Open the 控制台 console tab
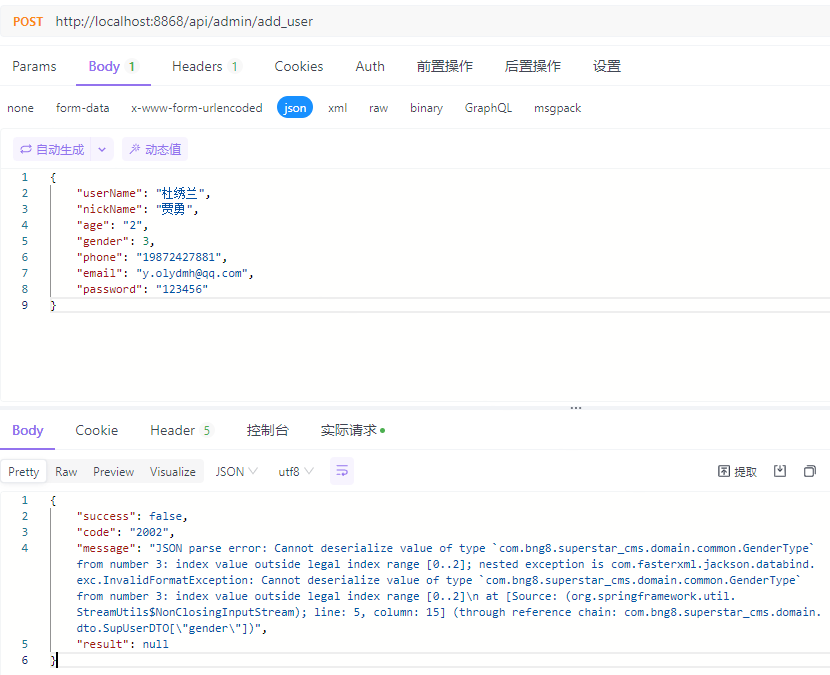The image size is (830, 675). [267, 430]
